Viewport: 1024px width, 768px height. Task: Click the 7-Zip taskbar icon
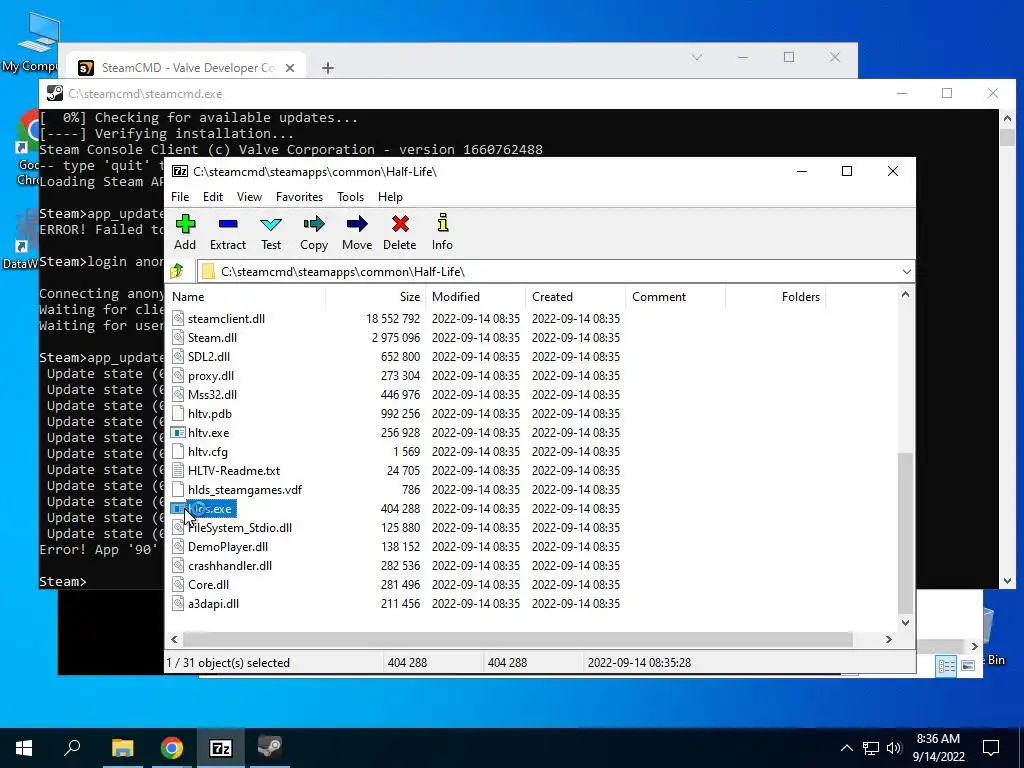pyautogui.click(x=221, y=748)
